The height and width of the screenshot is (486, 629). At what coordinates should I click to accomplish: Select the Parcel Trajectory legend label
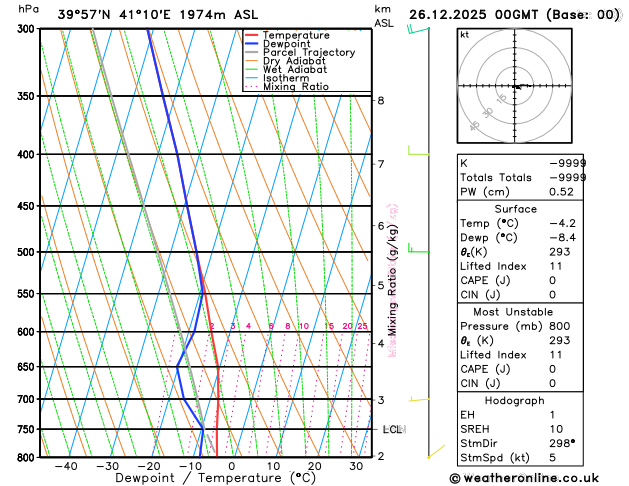309,53
